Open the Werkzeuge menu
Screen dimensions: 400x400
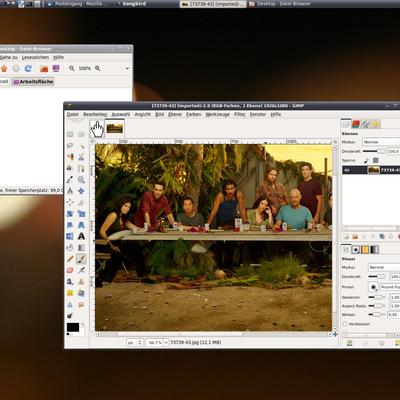(x=217, y=114)
